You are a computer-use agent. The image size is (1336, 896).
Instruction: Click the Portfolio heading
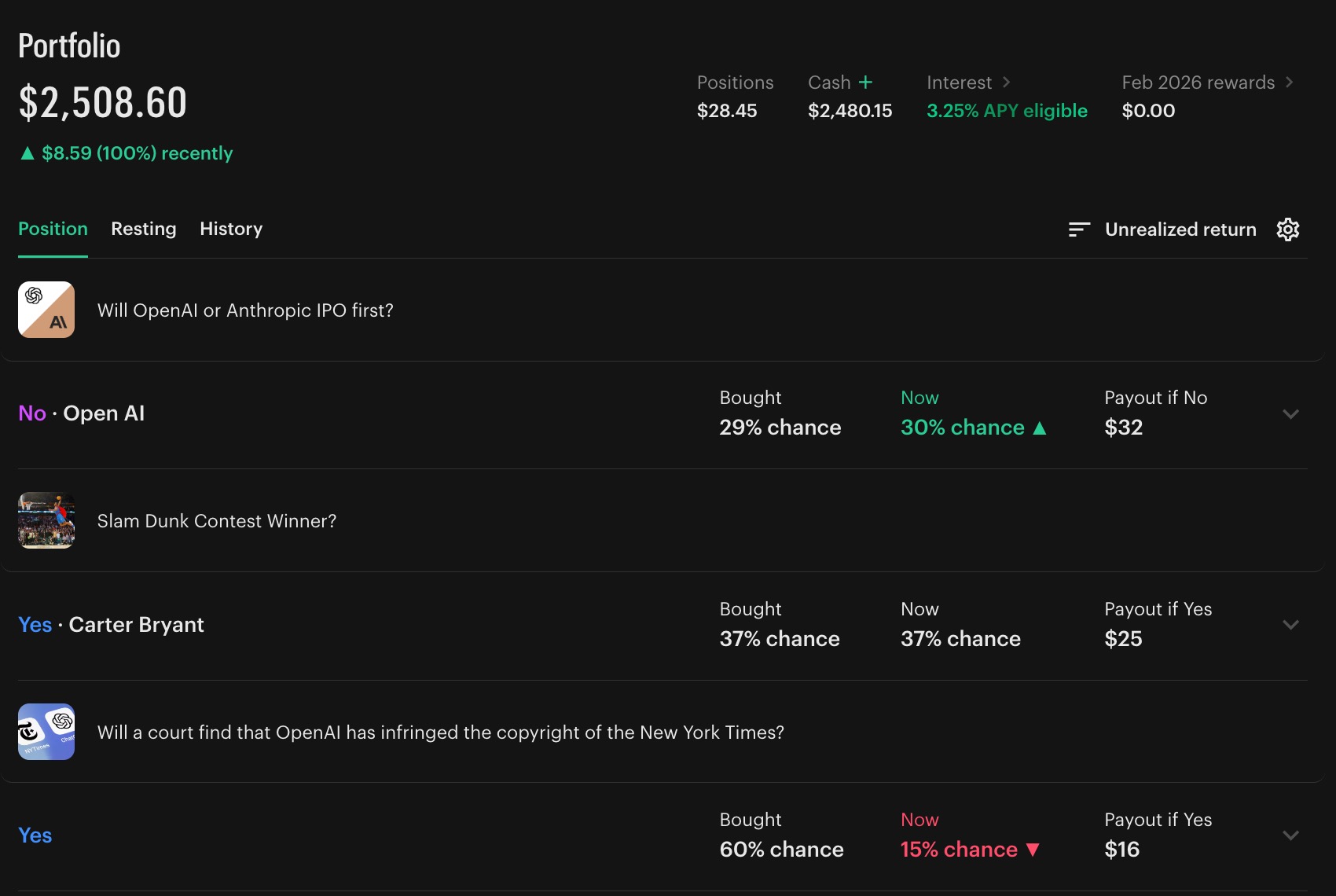(69, 46)
